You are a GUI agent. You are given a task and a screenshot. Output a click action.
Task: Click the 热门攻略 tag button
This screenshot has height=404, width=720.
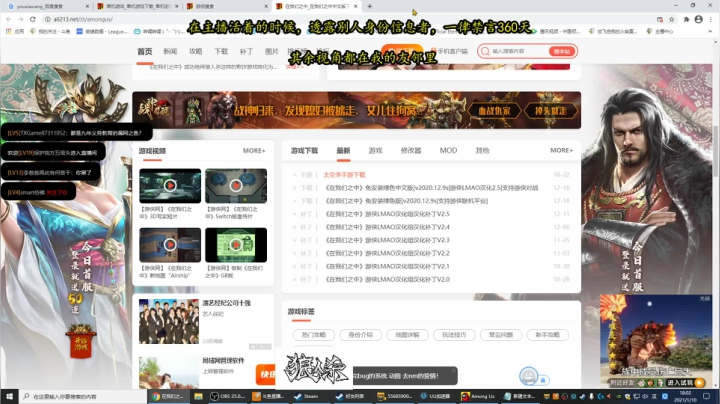314,335
